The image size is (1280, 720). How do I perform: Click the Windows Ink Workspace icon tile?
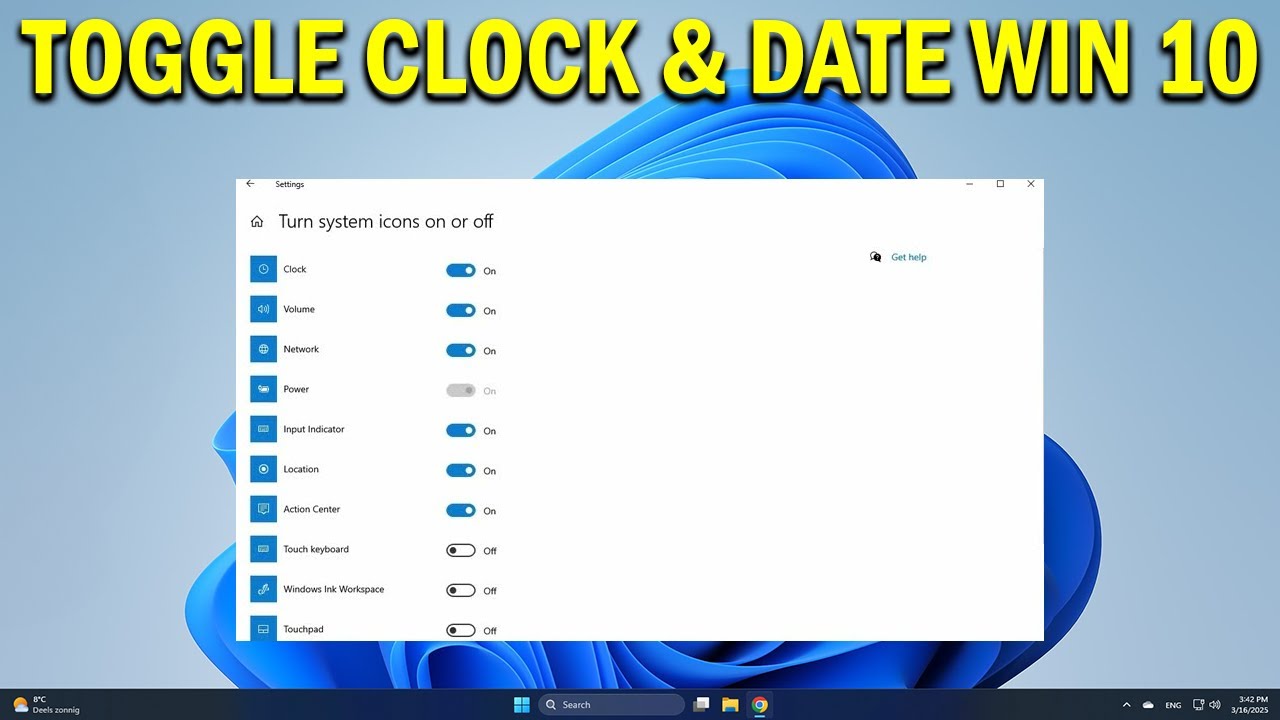[x=263, y=589]
